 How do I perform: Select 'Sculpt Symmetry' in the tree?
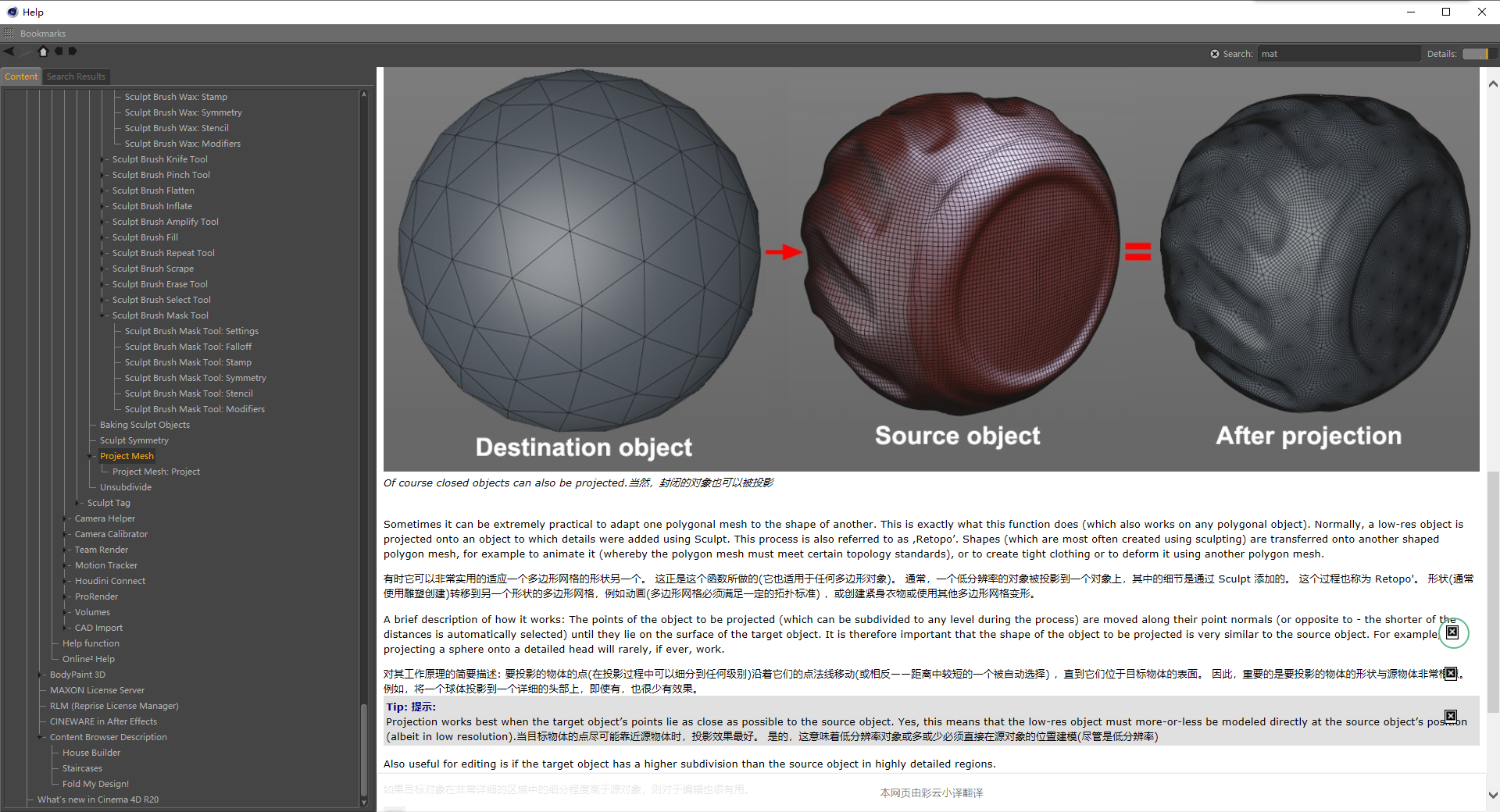point(134,440)
